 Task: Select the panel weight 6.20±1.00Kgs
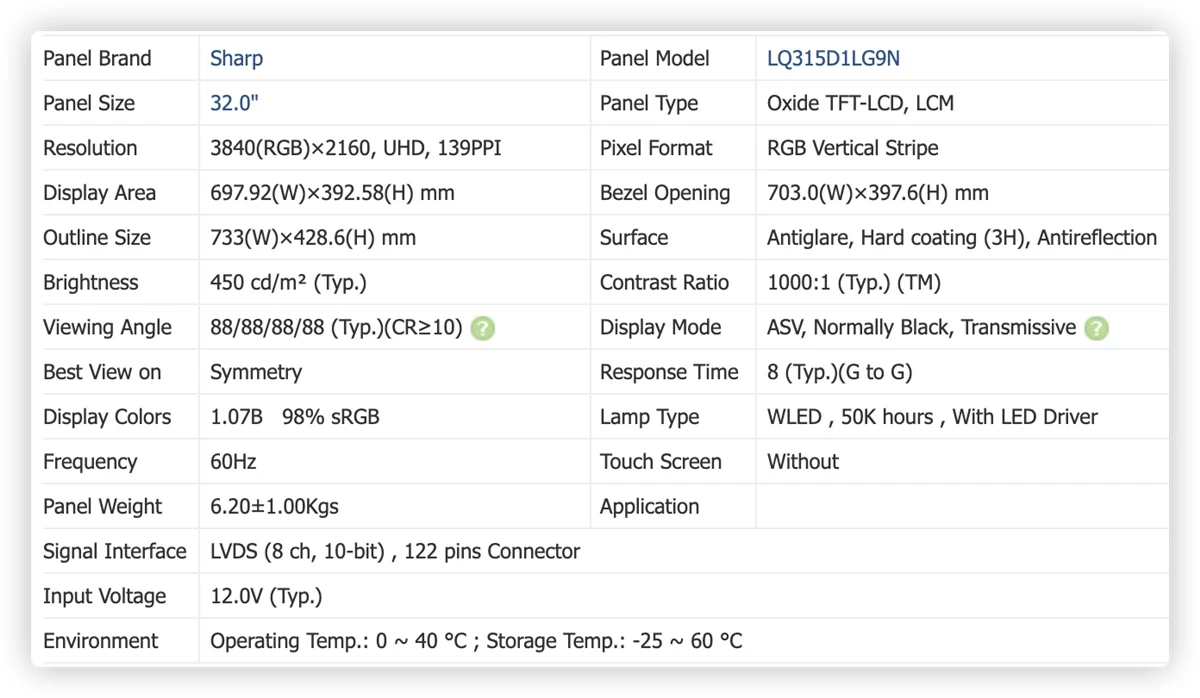[274, 507]
